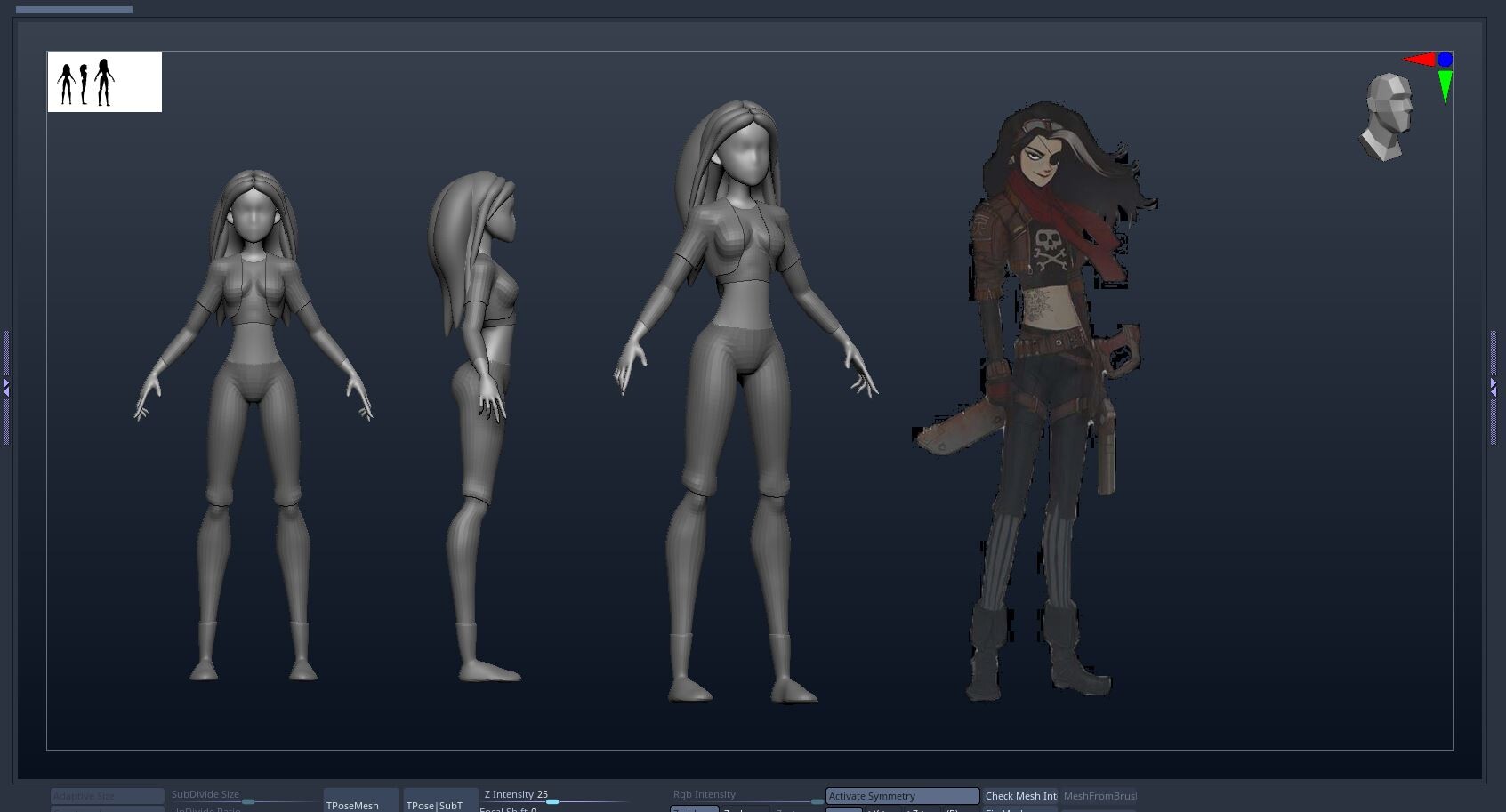
Task: Toggle (R) radial symmetry
Action: [x=951, y=809]
